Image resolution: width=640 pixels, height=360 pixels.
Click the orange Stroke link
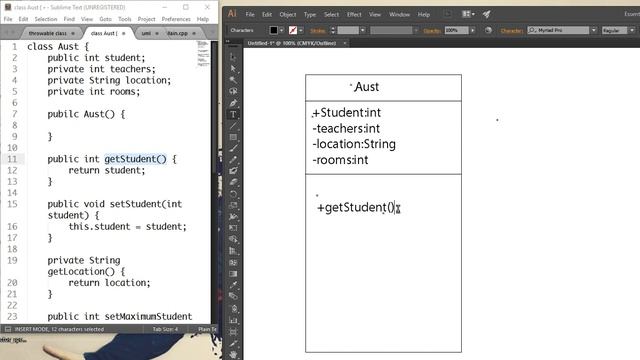(318, 31)
